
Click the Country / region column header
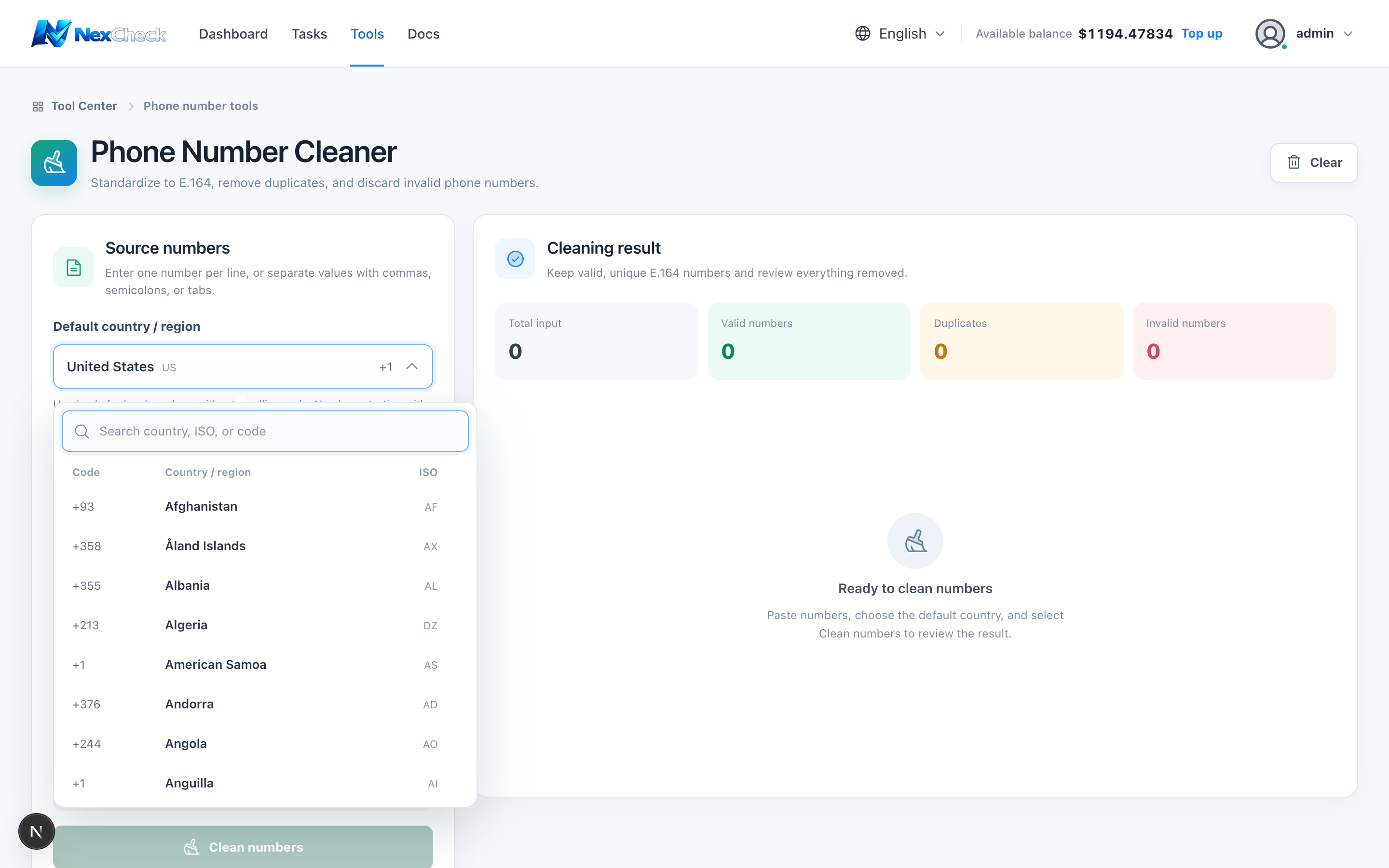click(208, 472)
